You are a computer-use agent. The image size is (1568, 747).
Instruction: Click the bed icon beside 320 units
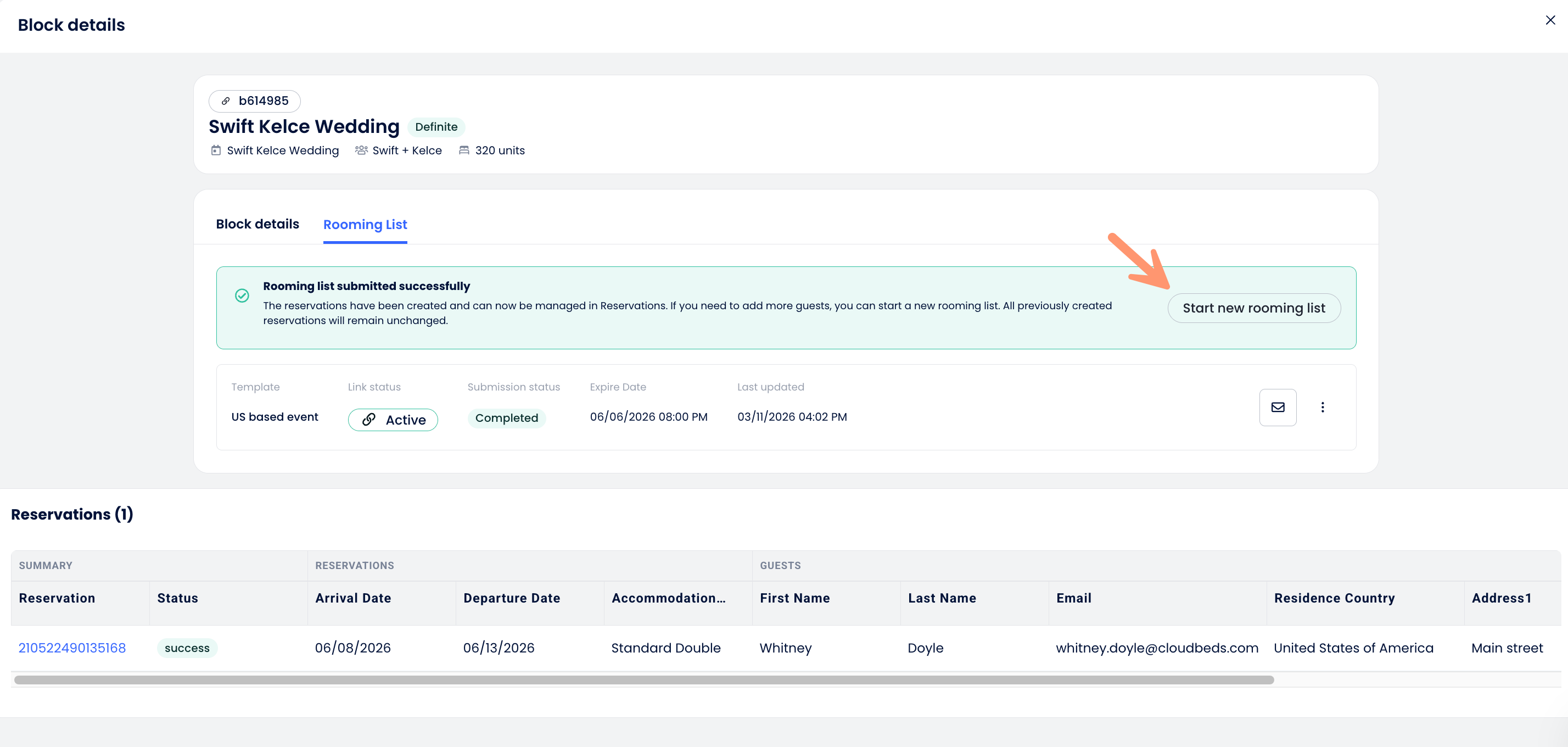(x=464, y=150)
